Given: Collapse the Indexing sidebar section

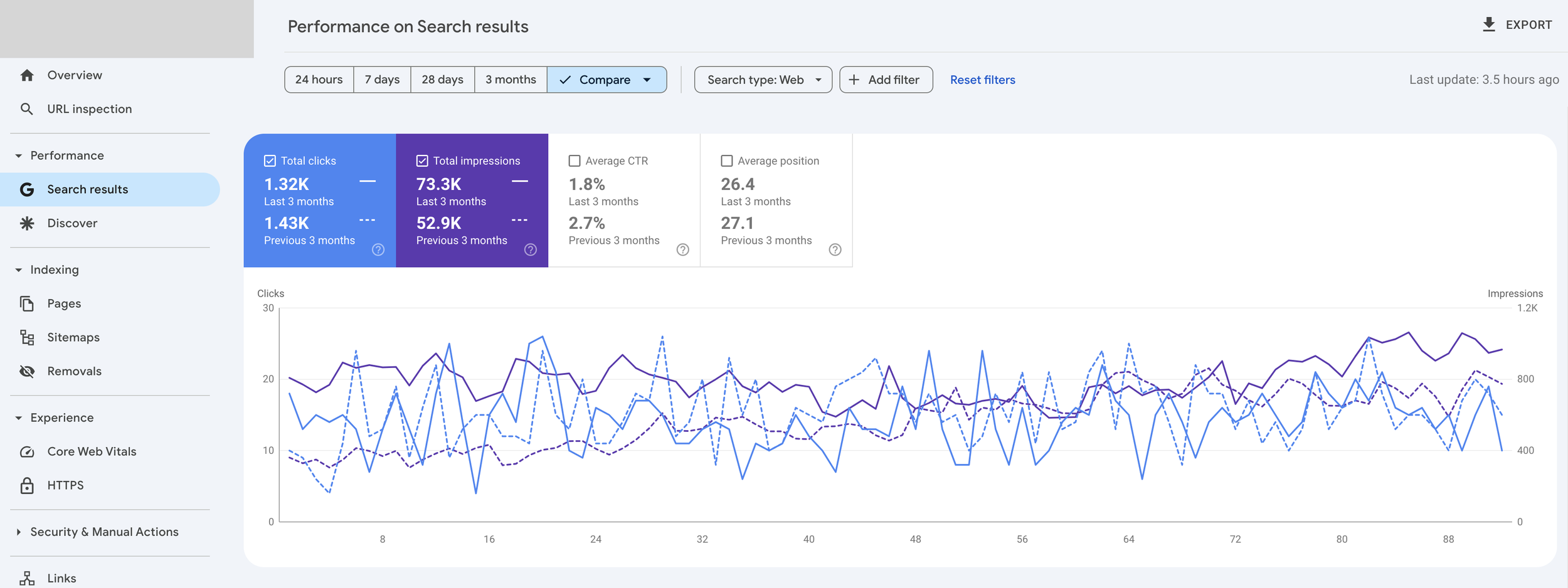Looking at the screenshot, I should coord(19,270).
